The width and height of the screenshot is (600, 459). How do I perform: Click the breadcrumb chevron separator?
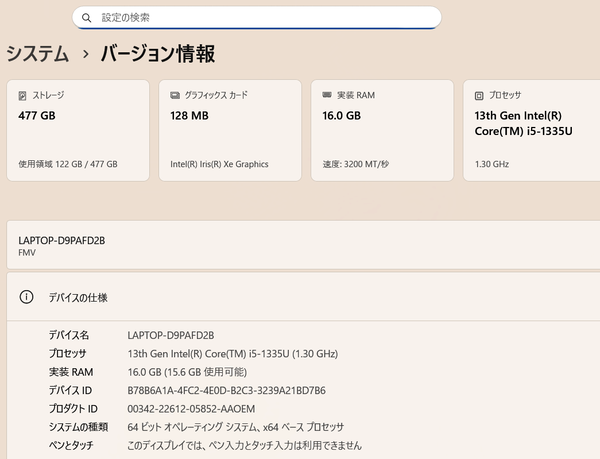[x=86, y=54]
